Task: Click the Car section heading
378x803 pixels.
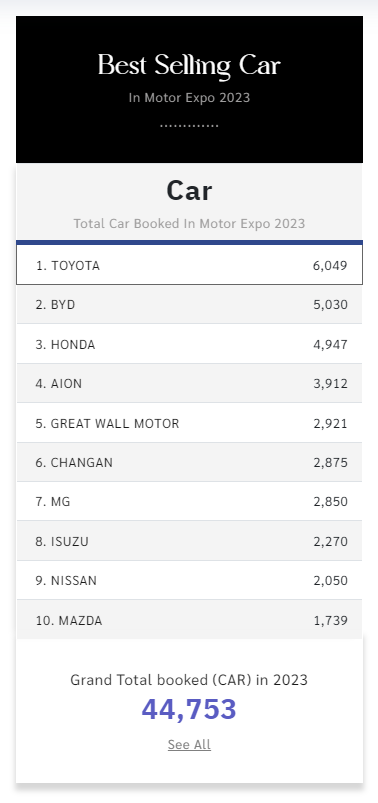Action: pos(189,191)
